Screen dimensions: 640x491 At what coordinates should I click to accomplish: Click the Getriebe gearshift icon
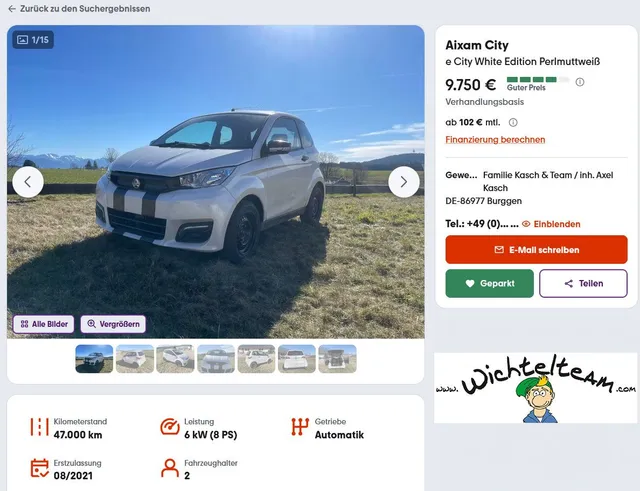(x=299, y=427)
